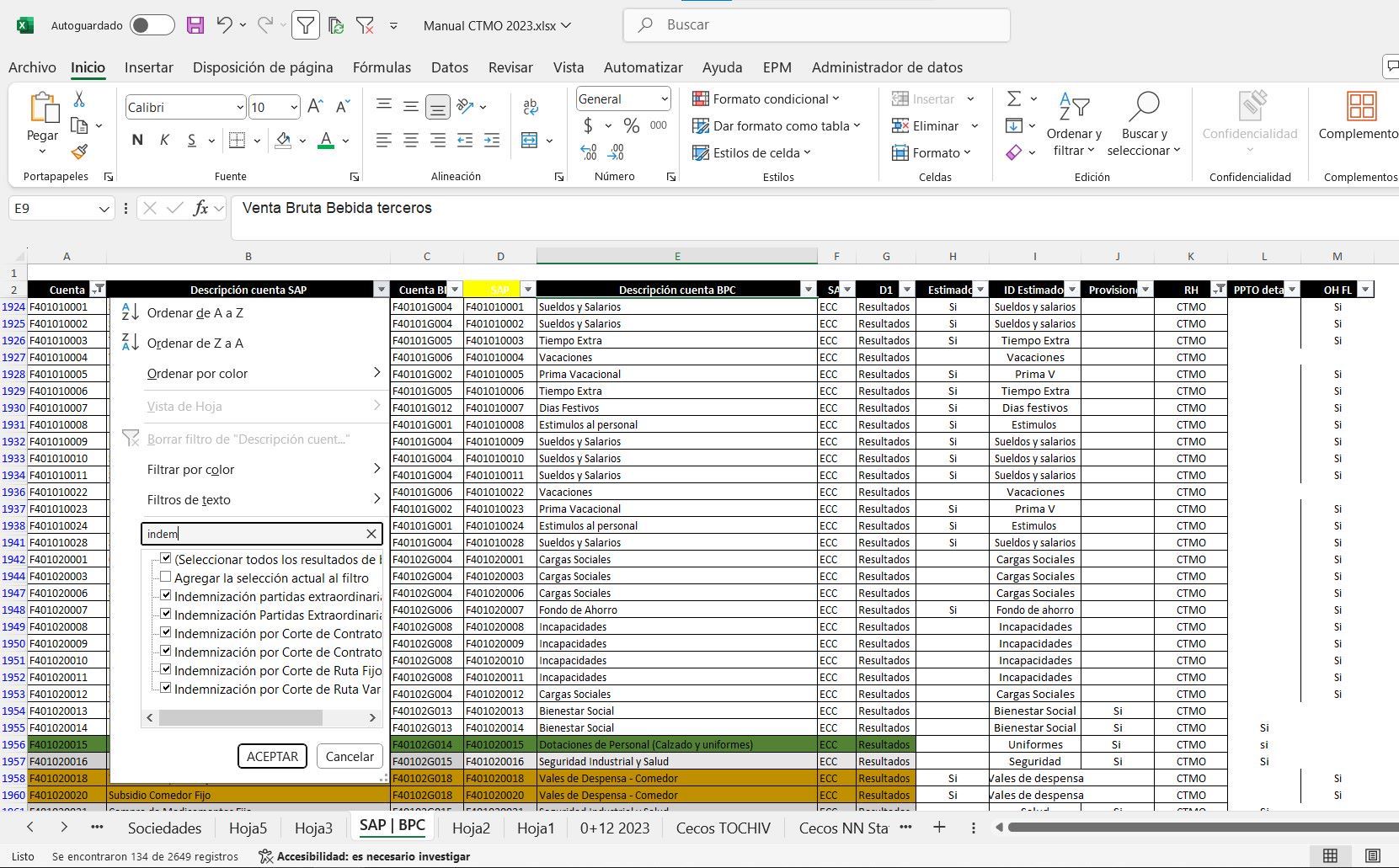
Task: Switch to the Sociedades sheet tab
Action: click(164, 828)
